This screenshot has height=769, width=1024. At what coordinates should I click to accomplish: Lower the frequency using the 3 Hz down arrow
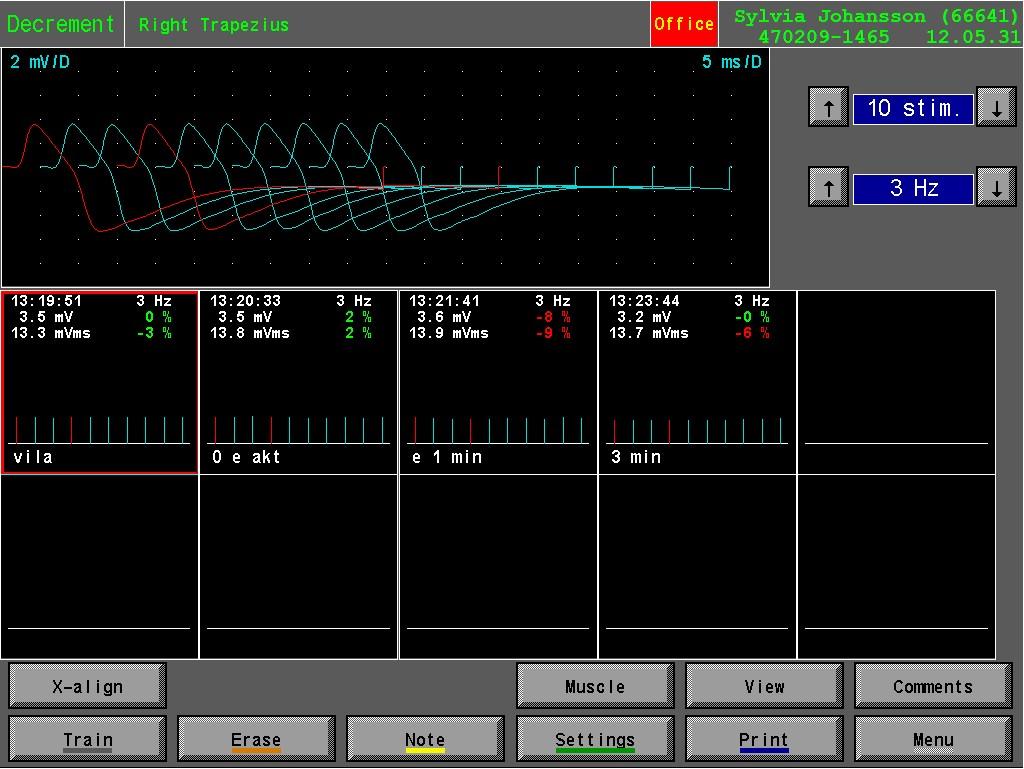tap(996, 188)
